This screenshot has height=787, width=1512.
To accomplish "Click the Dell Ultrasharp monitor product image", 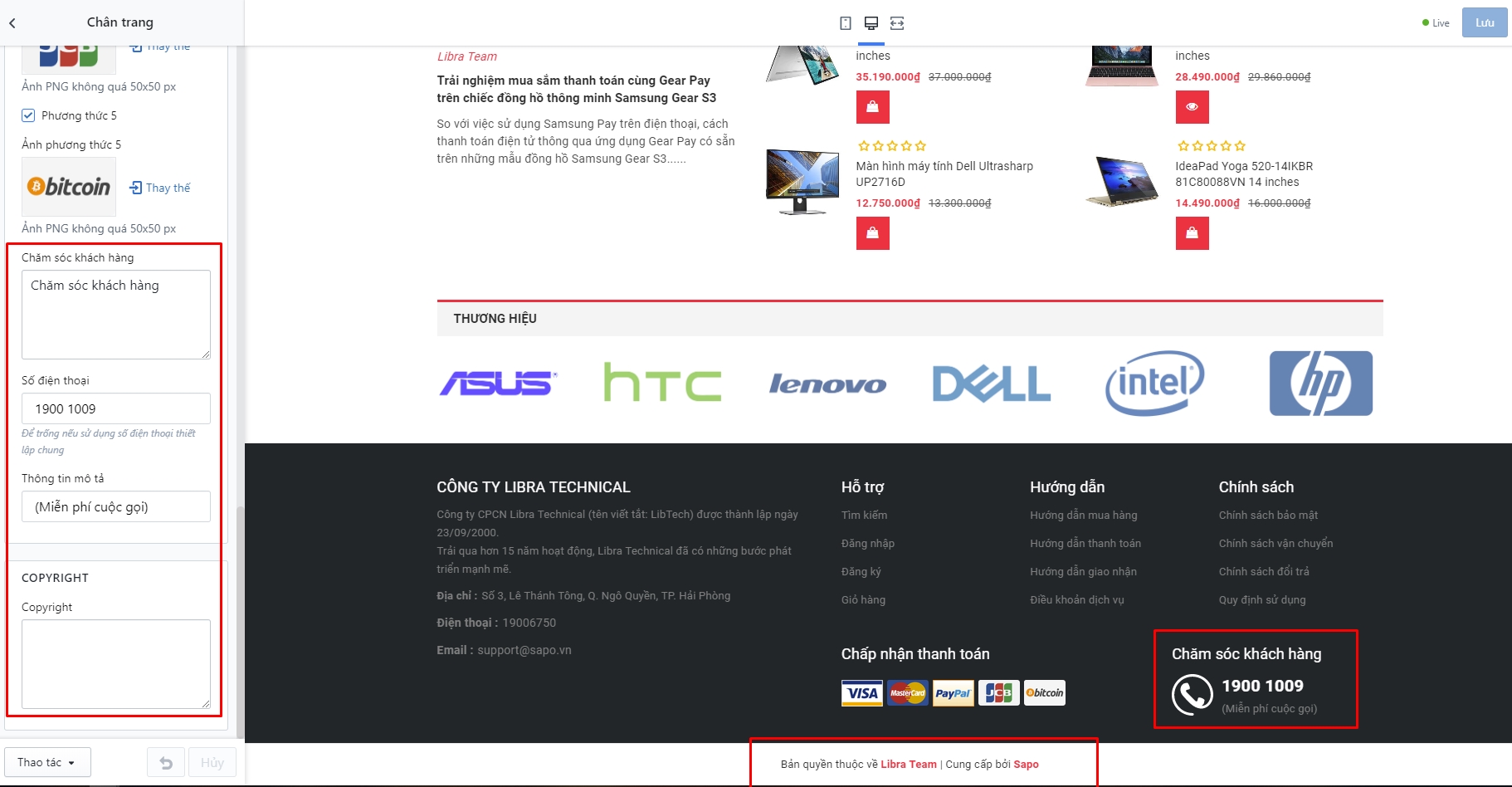I will 802,182.
